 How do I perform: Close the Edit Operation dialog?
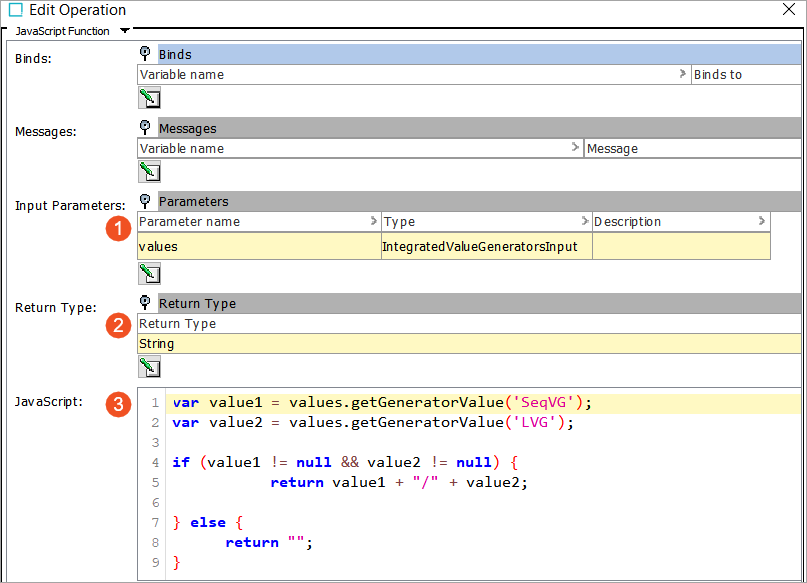coord(789,10)
